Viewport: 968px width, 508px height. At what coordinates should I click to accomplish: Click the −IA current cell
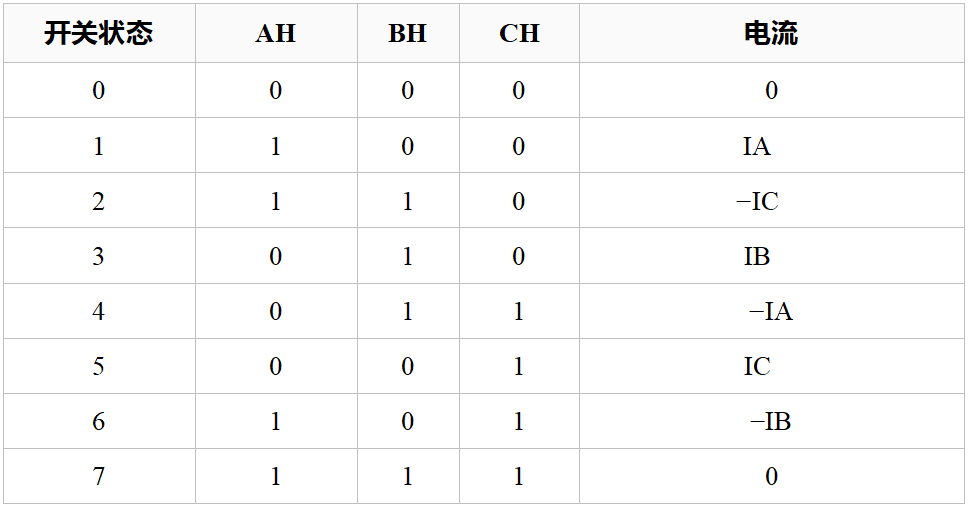point(771,311)
